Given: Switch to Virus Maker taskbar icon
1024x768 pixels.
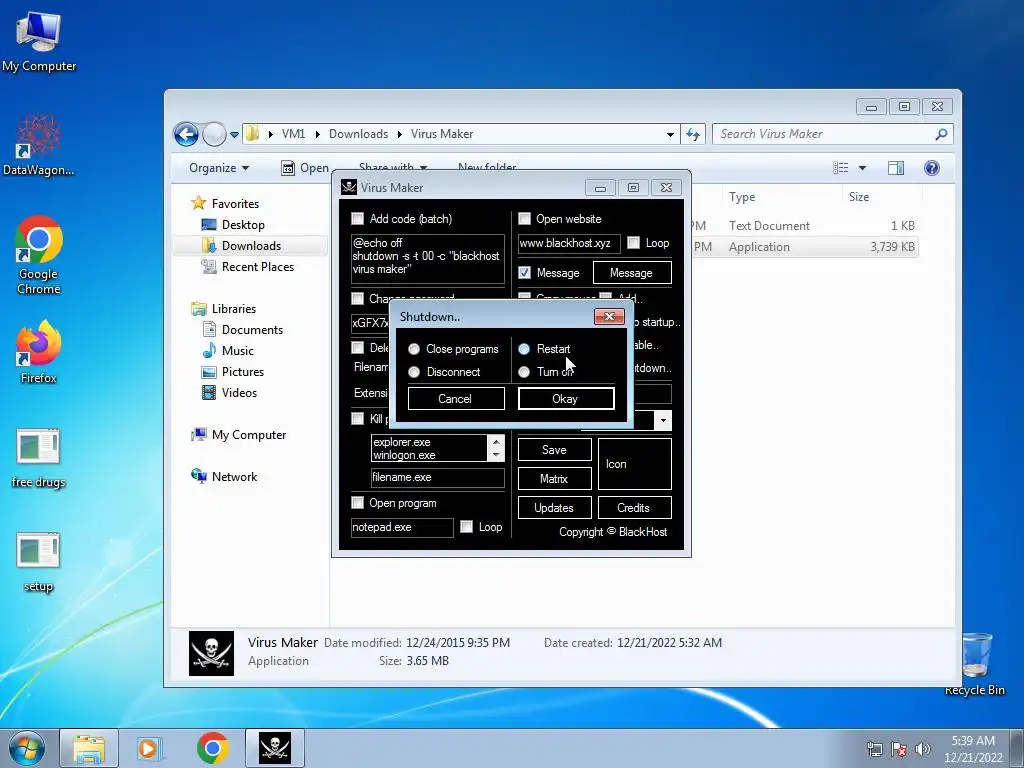Looking at the screenshot, I should (x=274, y=748).
